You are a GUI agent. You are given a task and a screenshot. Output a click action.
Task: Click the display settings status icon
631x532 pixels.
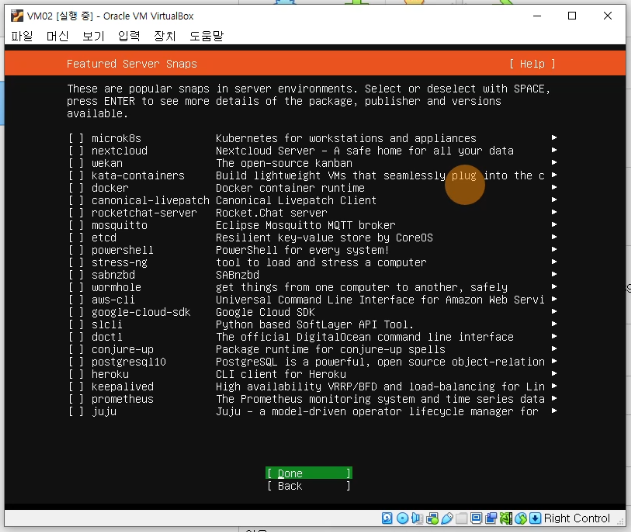click(476, 518)
